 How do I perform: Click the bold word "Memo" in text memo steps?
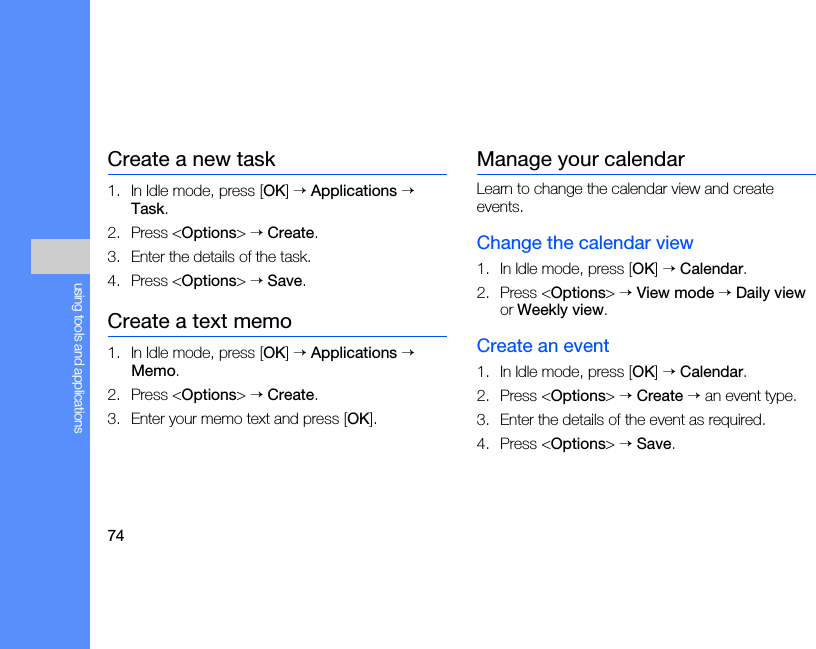pyautogui.click(x=153, y=371)
